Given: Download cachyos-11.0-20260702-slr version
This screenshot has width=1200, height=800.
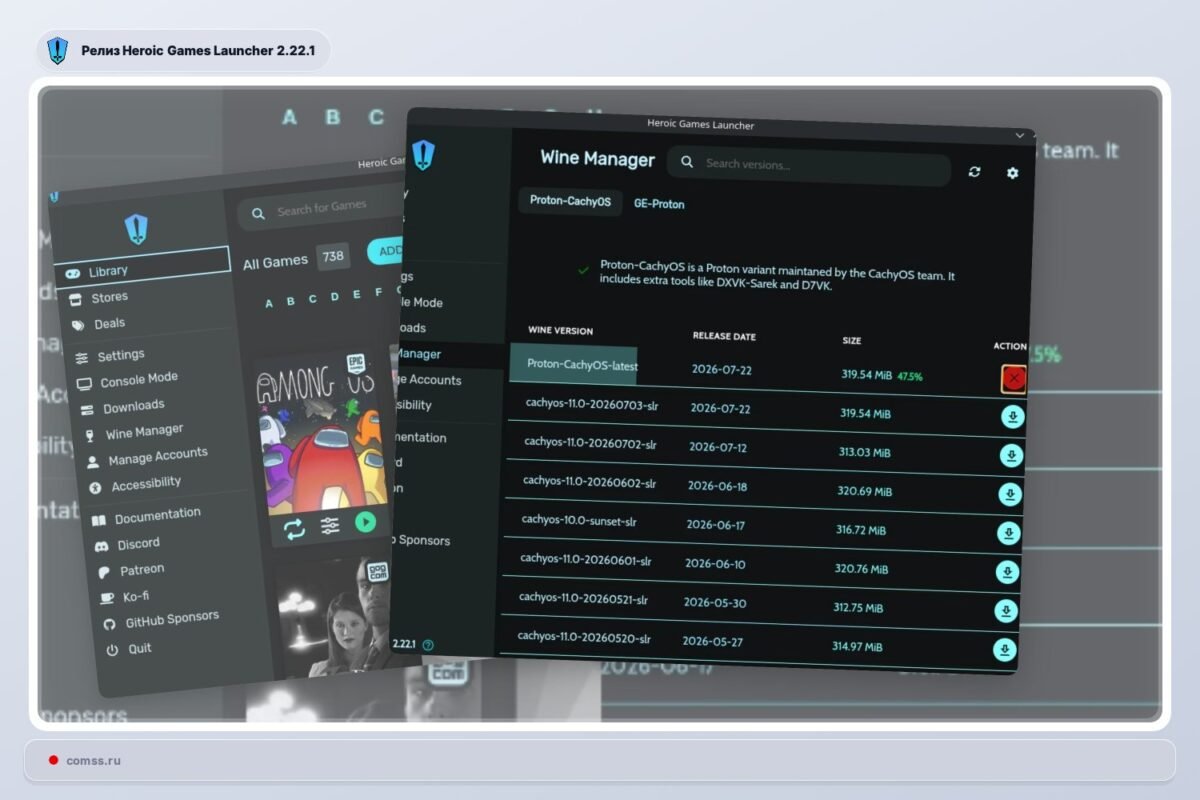Looking at the screenshot, I should click(x=1011, y=456).
